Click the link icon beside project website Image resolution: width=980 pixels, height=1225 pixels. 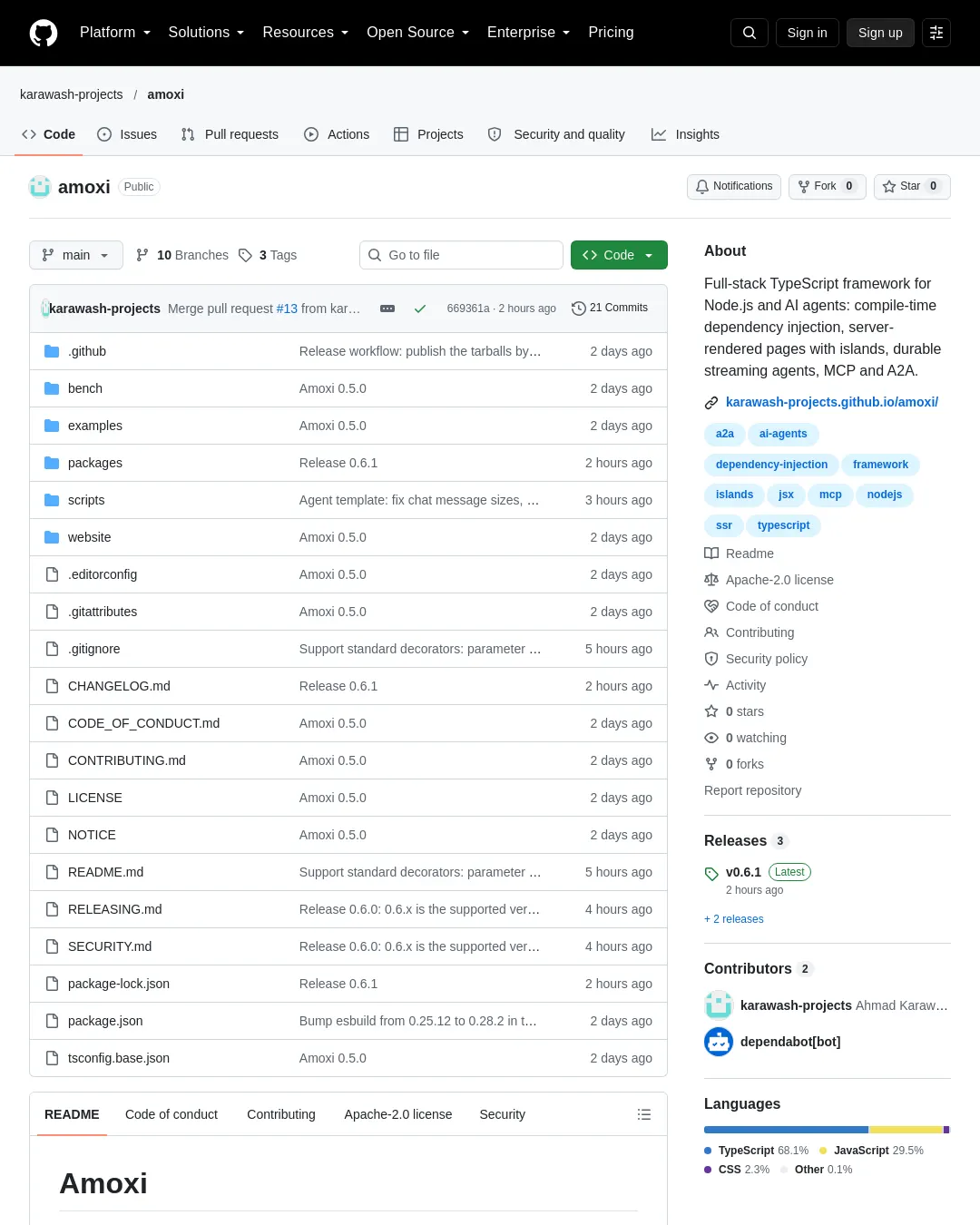click(711, 402)
